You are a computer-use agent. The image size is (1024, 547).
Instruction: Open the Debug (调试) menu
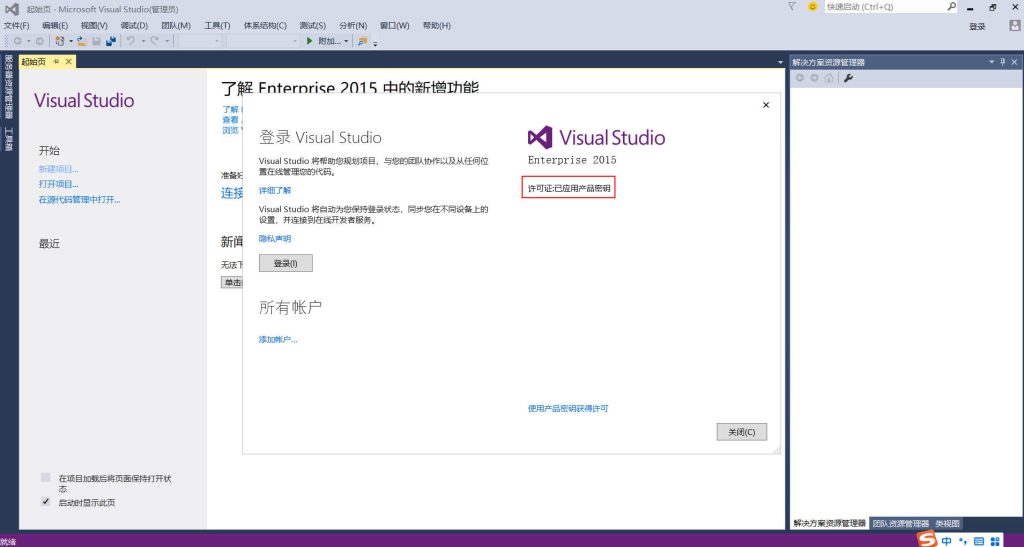point(134,25)
